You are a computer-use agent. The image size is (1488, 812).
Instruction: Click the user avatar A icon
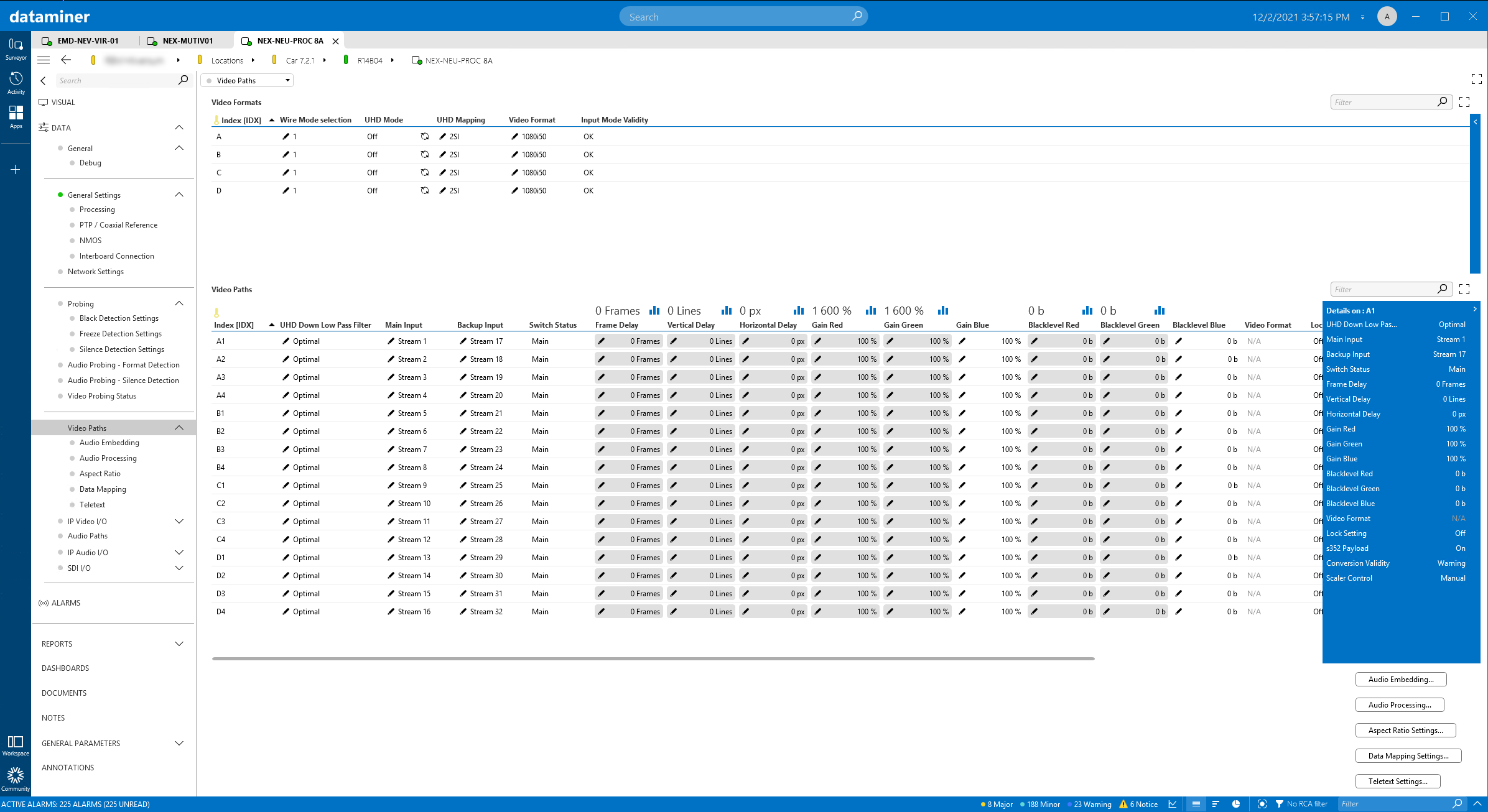(1387, 17)
